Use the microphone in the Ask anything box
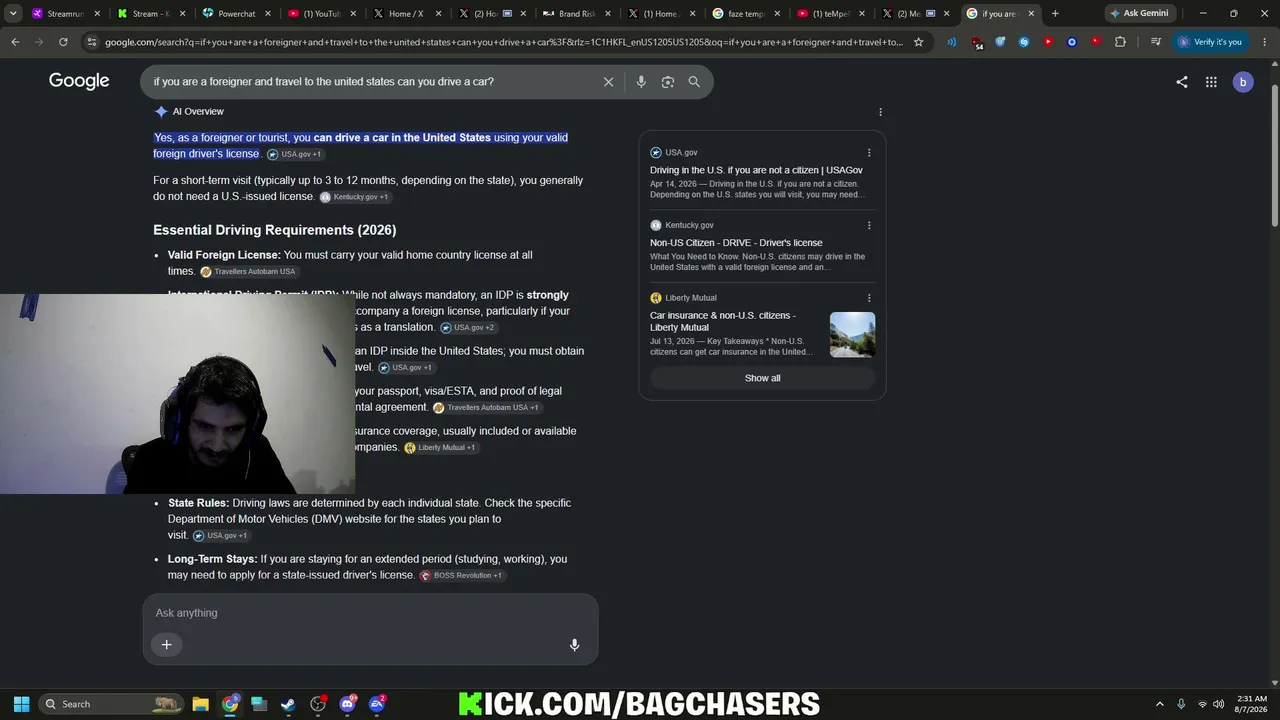 click(x=574, y=645)
